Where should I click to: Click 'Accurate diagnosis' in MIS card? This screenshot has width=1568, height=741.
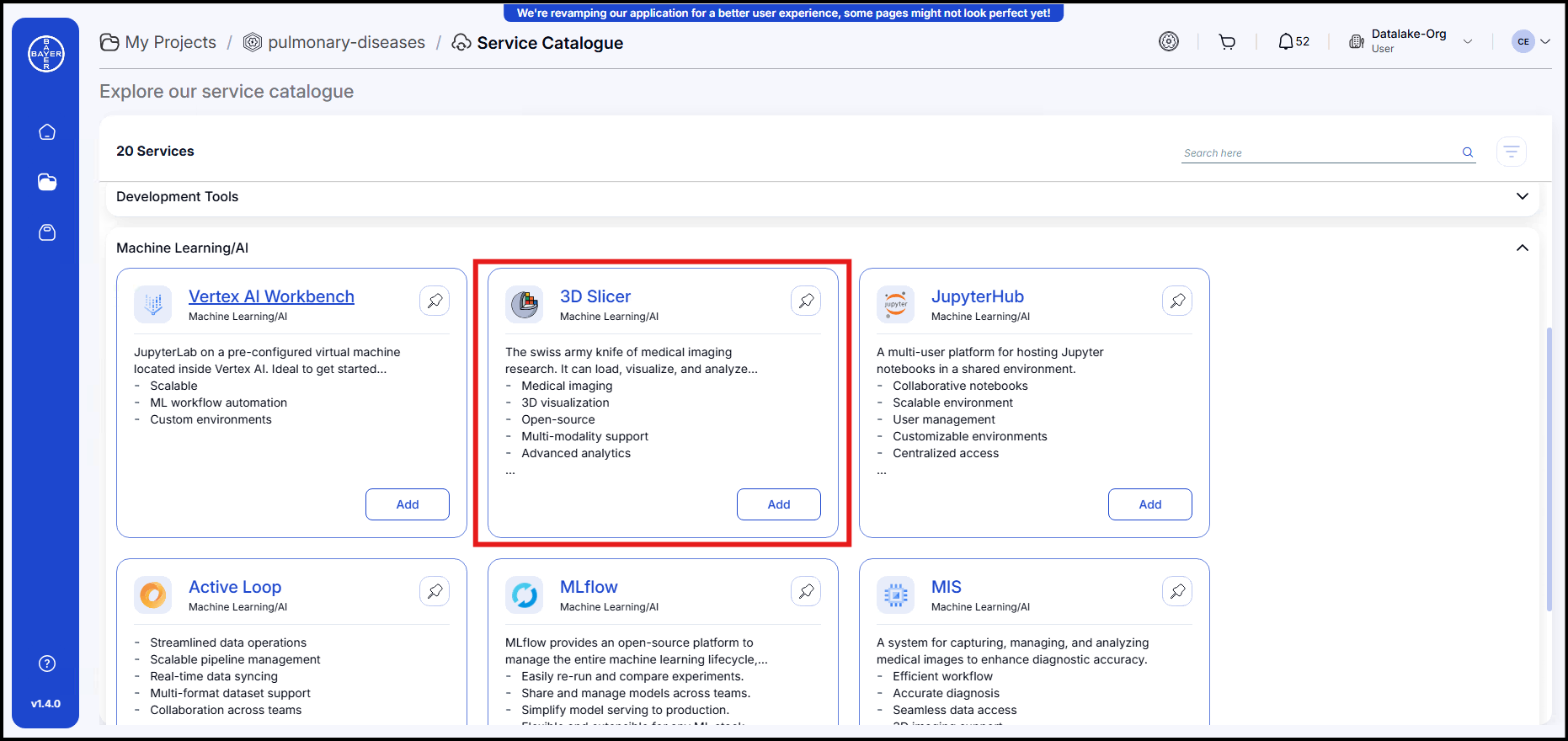(946, 693)
